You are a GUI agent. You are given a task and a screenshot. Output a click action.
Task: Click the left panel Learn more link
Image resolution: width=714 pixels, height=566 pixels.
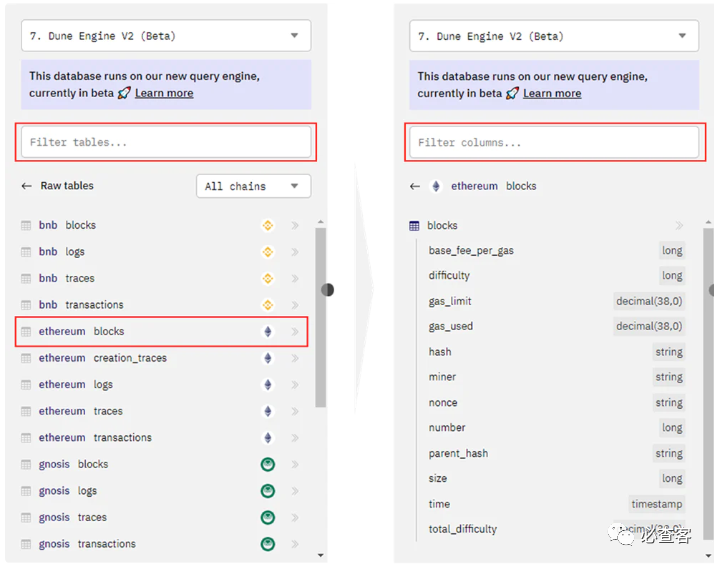pyautogui.click(x=164, y=93)
